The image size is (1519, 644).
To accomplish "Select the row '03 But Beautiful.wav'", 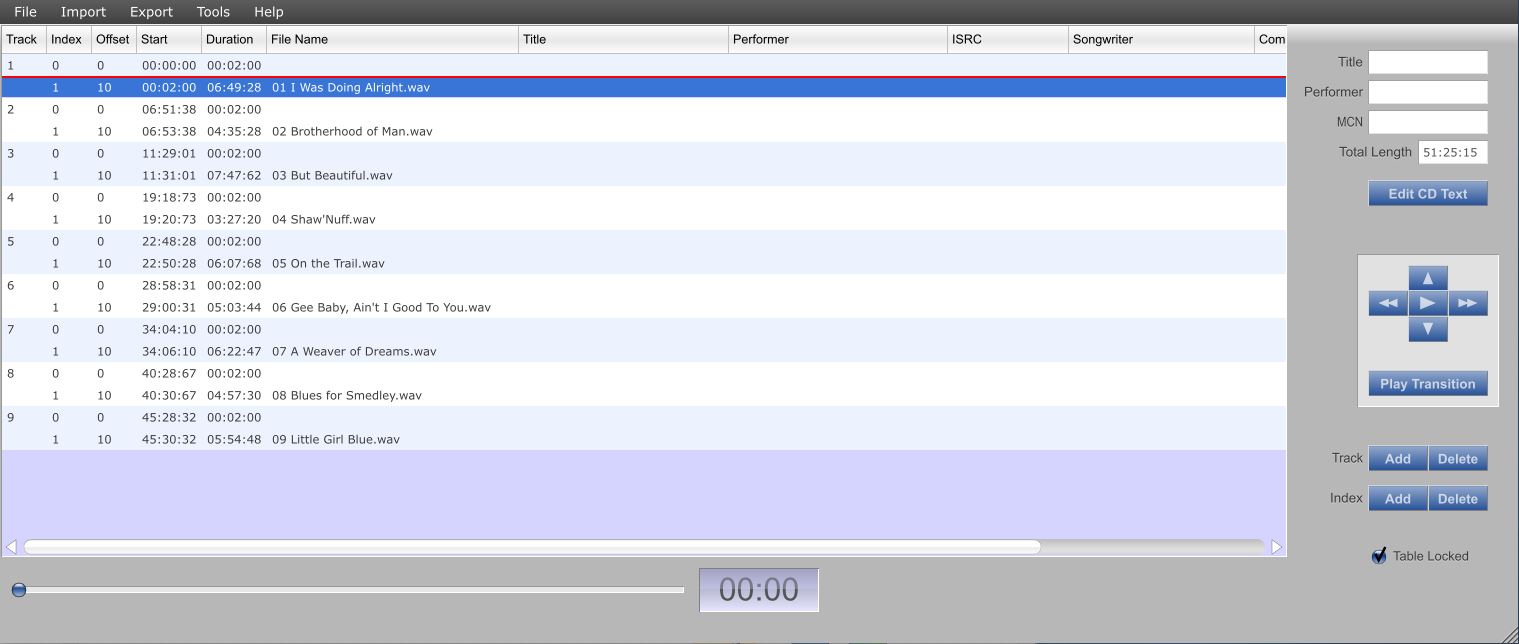I will click(x=644, y=175).
